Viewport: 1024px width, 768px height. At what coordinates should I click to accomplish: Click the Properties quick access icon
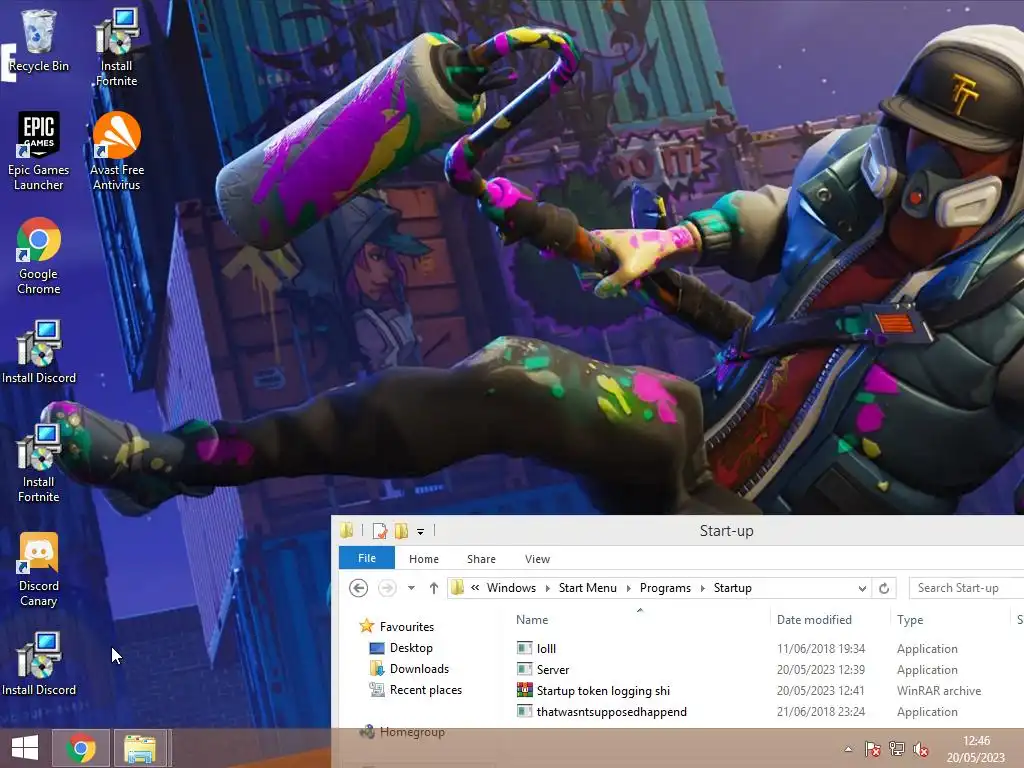click(x=379, y=531)
